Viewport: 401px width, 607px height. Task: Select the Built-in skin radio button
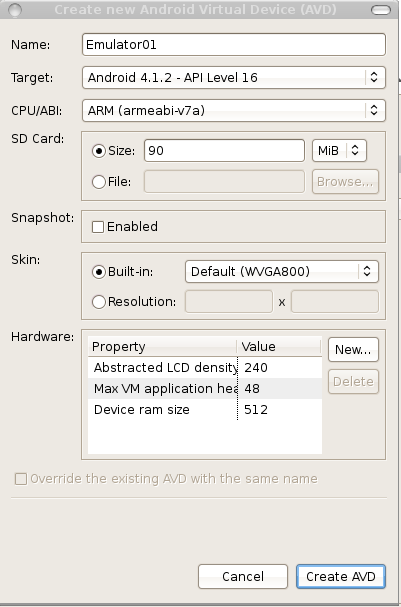99,272
